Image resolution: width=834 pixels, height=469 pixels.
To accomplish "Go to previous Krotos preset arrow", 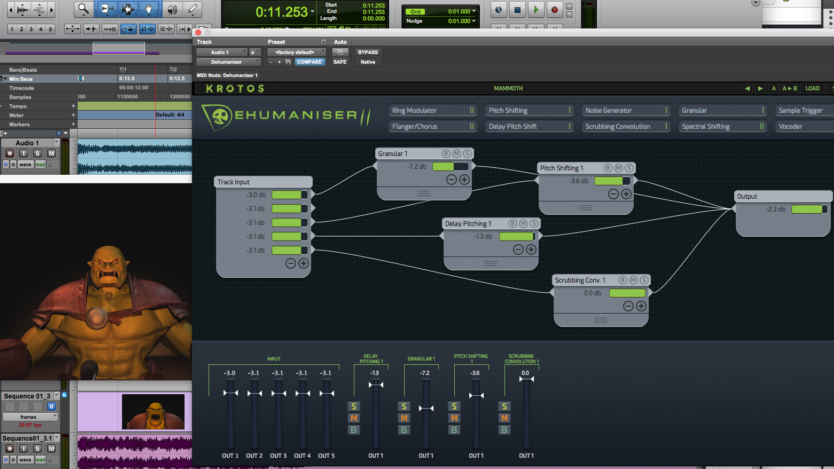I will (747, 88).
